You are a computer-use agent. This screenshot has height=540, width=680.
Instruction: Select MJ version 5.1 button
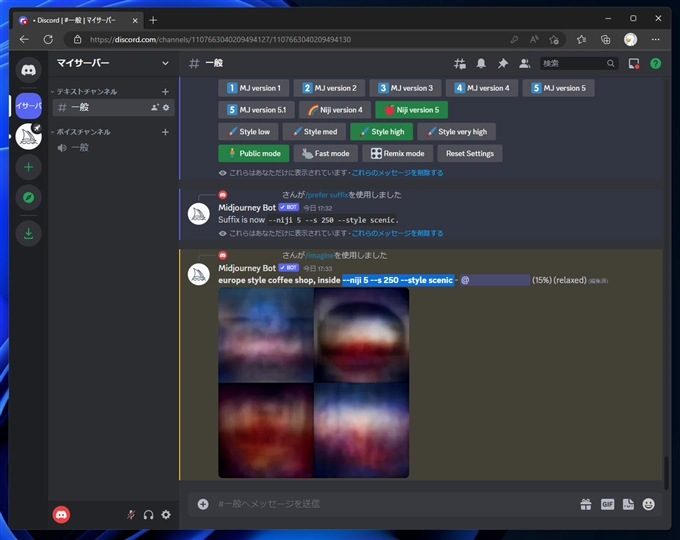(256, 110)
